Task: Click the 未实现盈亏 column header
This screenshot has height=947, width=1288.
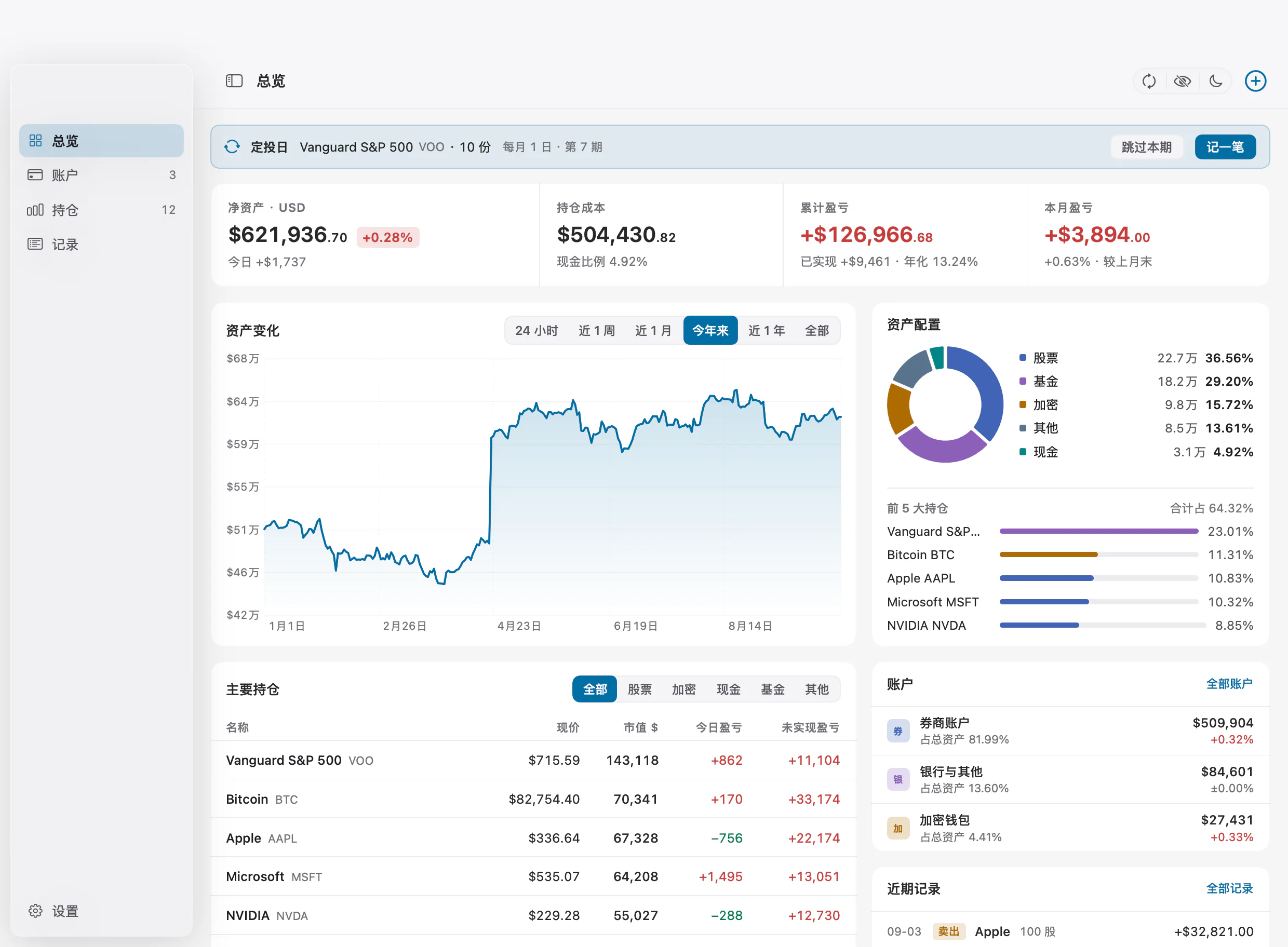Action: click(x=810, y=727)
